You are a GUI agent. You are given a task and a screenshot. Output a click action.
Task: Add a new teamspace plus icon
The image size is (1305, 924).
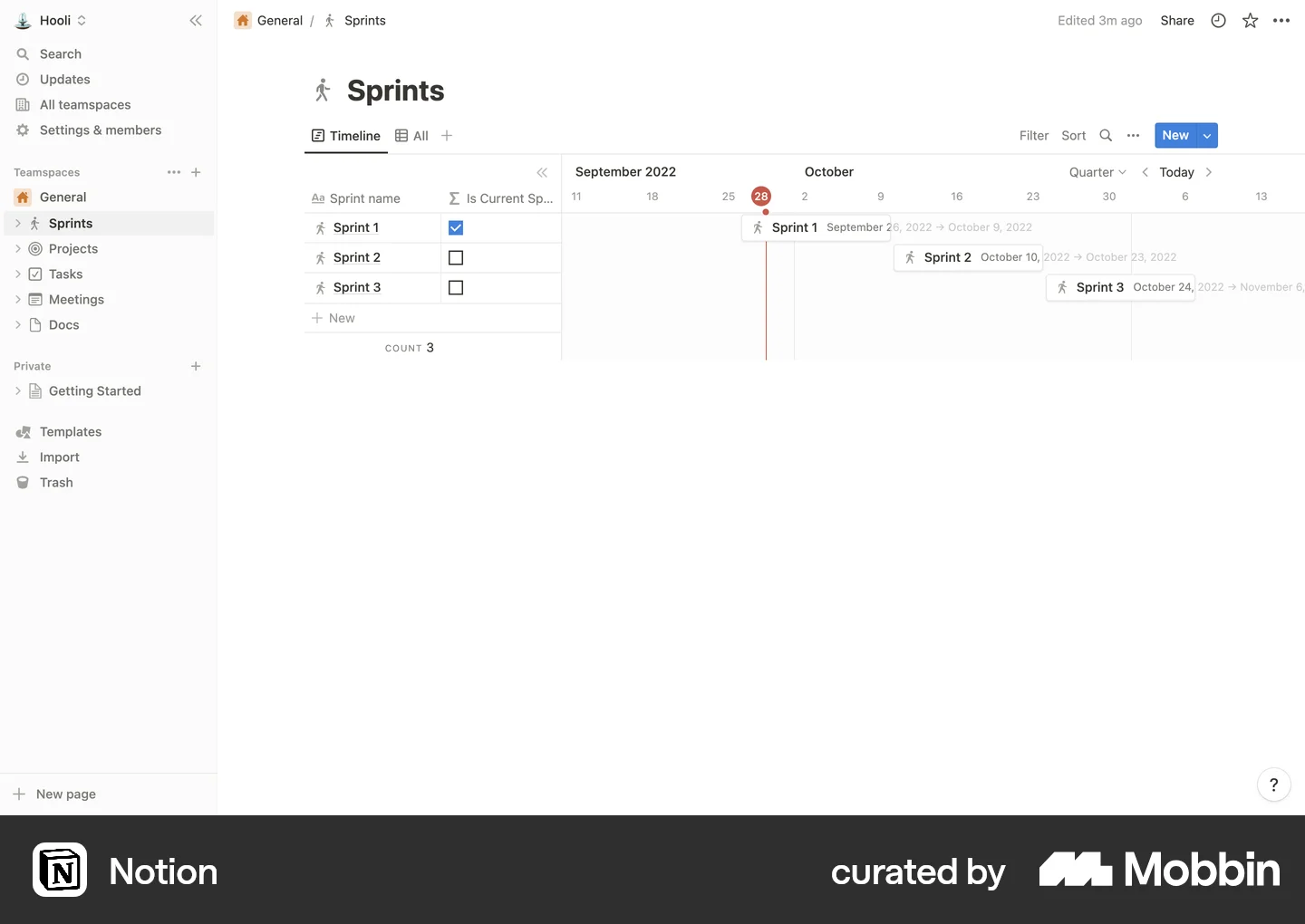click(x=196, y=172)
